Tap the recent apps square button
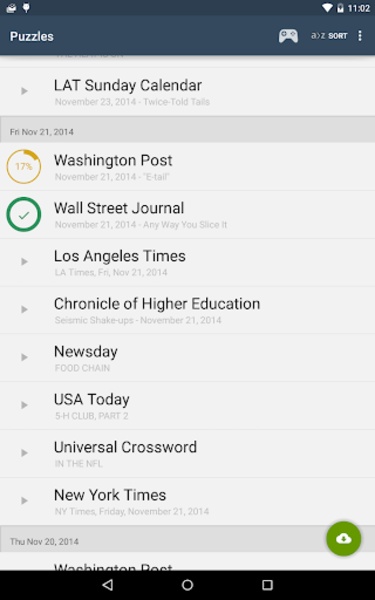 click(x=267, y=585)
